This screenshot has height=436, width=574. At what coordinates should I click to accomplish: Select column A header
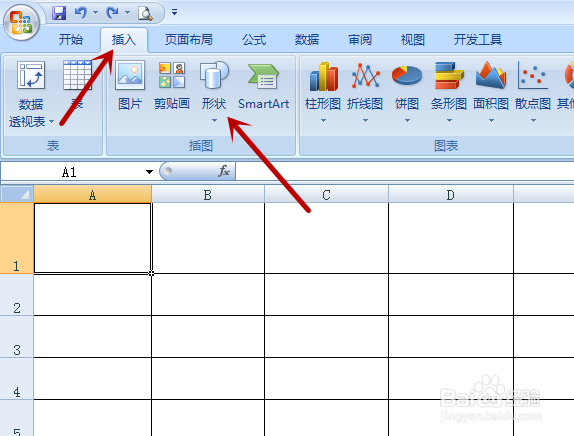point(93,194)
